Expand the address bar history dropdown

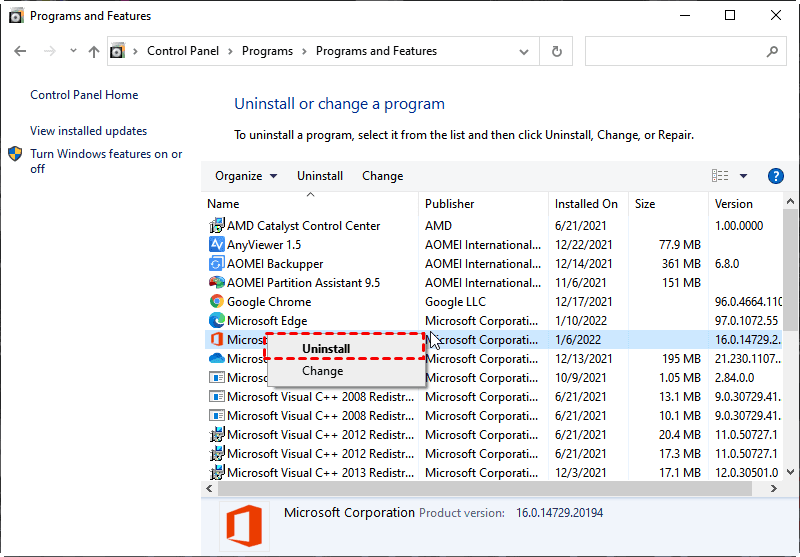[x=524, y=51]
